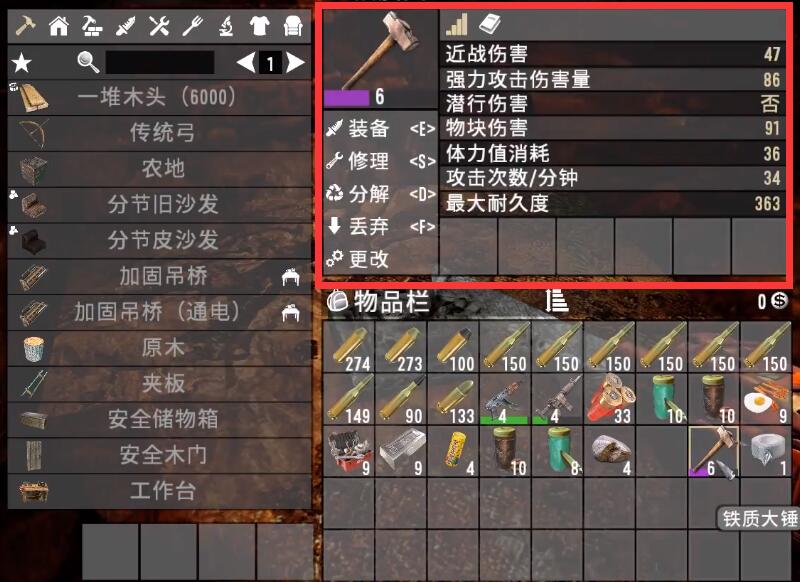800x582 pixels.
Task: Select the t-shirt clothing category icon
Action: (259, 25)
